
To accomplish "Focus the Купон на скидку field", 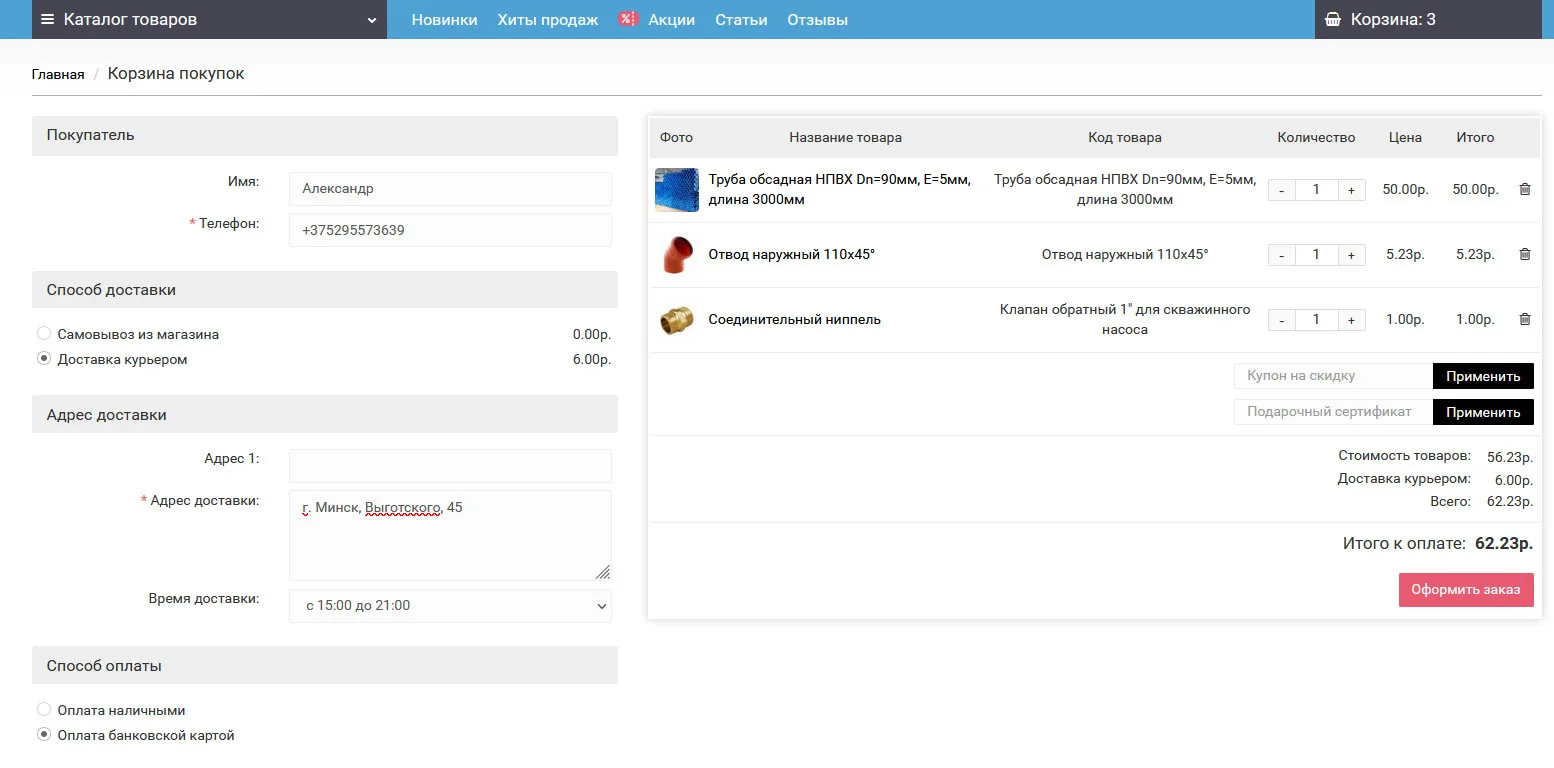I will pos(1333,376).
